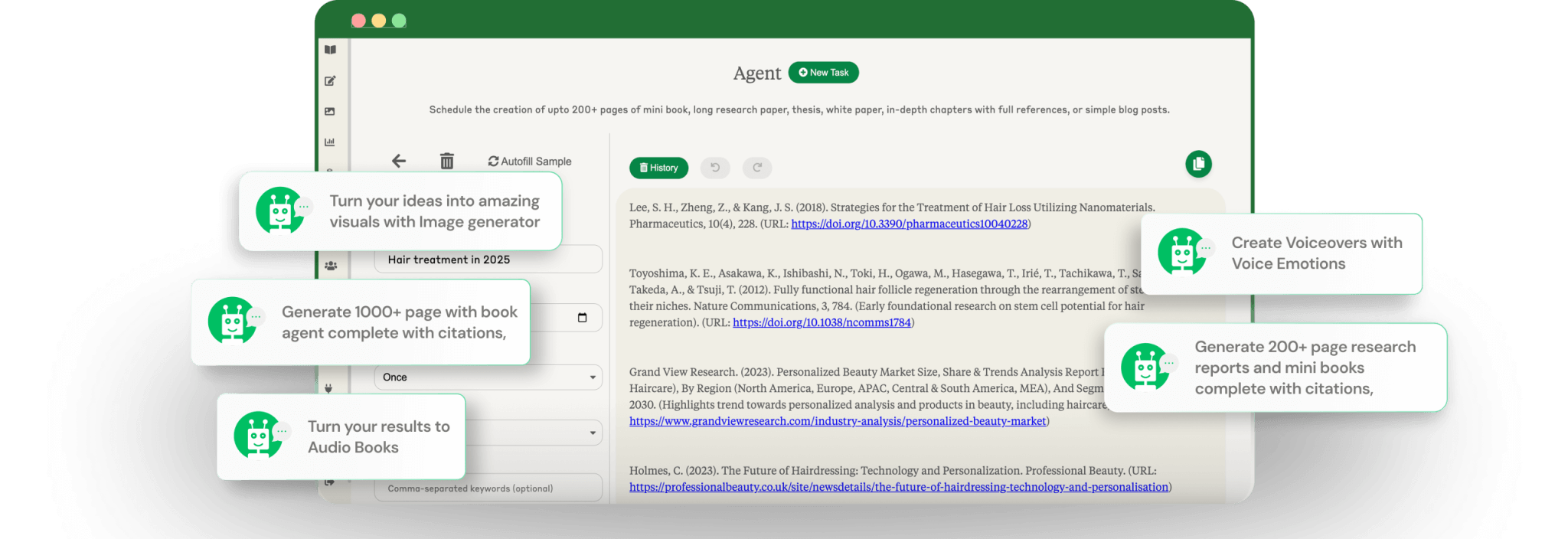The width and height of the screenshot is (1568, 539).
Task: Expand the 'Once' frequency dropdown
Action: (x=592, y=377)
